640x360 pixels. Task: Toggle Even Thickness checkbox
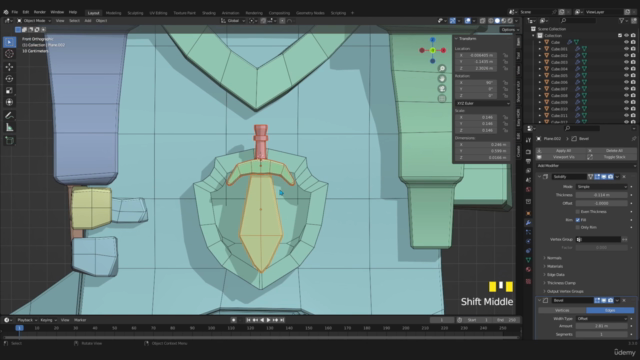point(578,211)
